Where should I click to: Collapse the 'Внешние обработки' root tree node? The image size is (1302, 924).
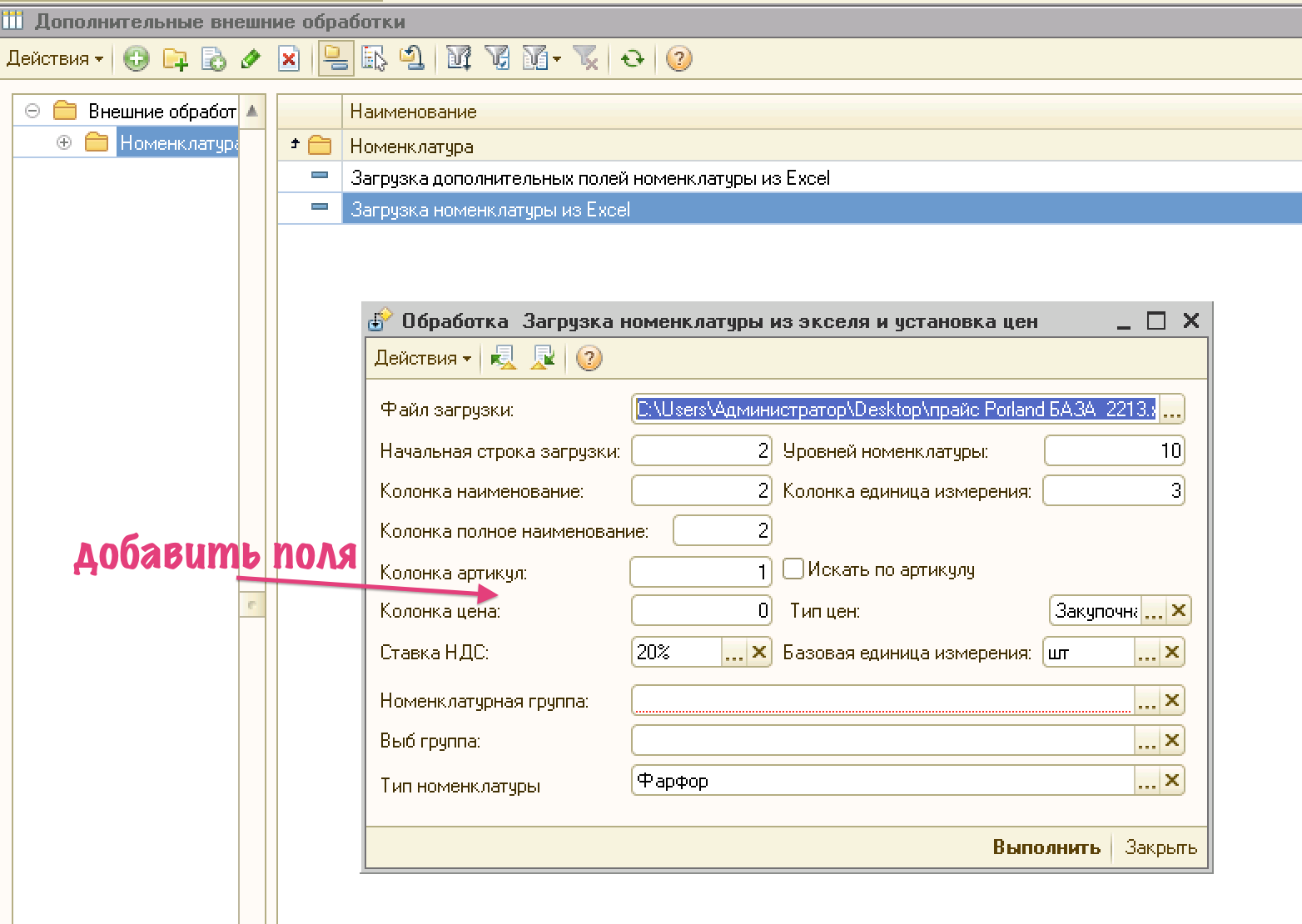coord(32,111)
